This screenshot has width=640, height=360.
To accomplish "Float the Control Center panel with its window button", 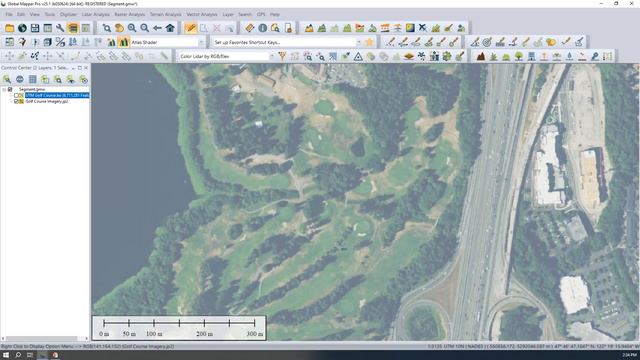I will pyautogui.click(x=80, y=68).
